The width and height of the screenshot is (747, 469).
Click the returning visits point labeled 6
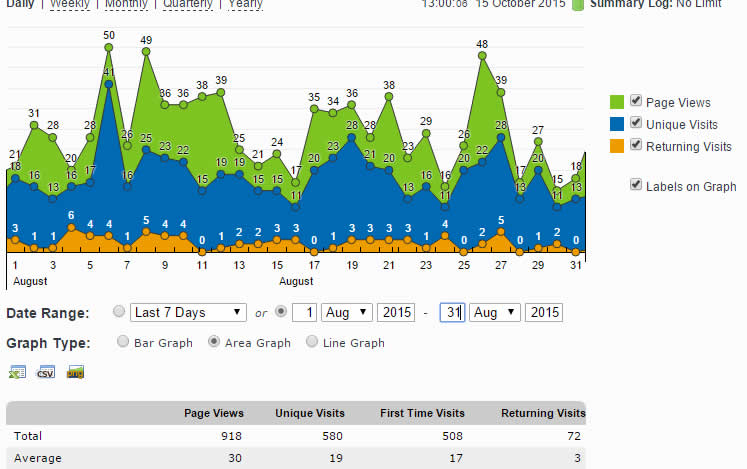(71, 227)
